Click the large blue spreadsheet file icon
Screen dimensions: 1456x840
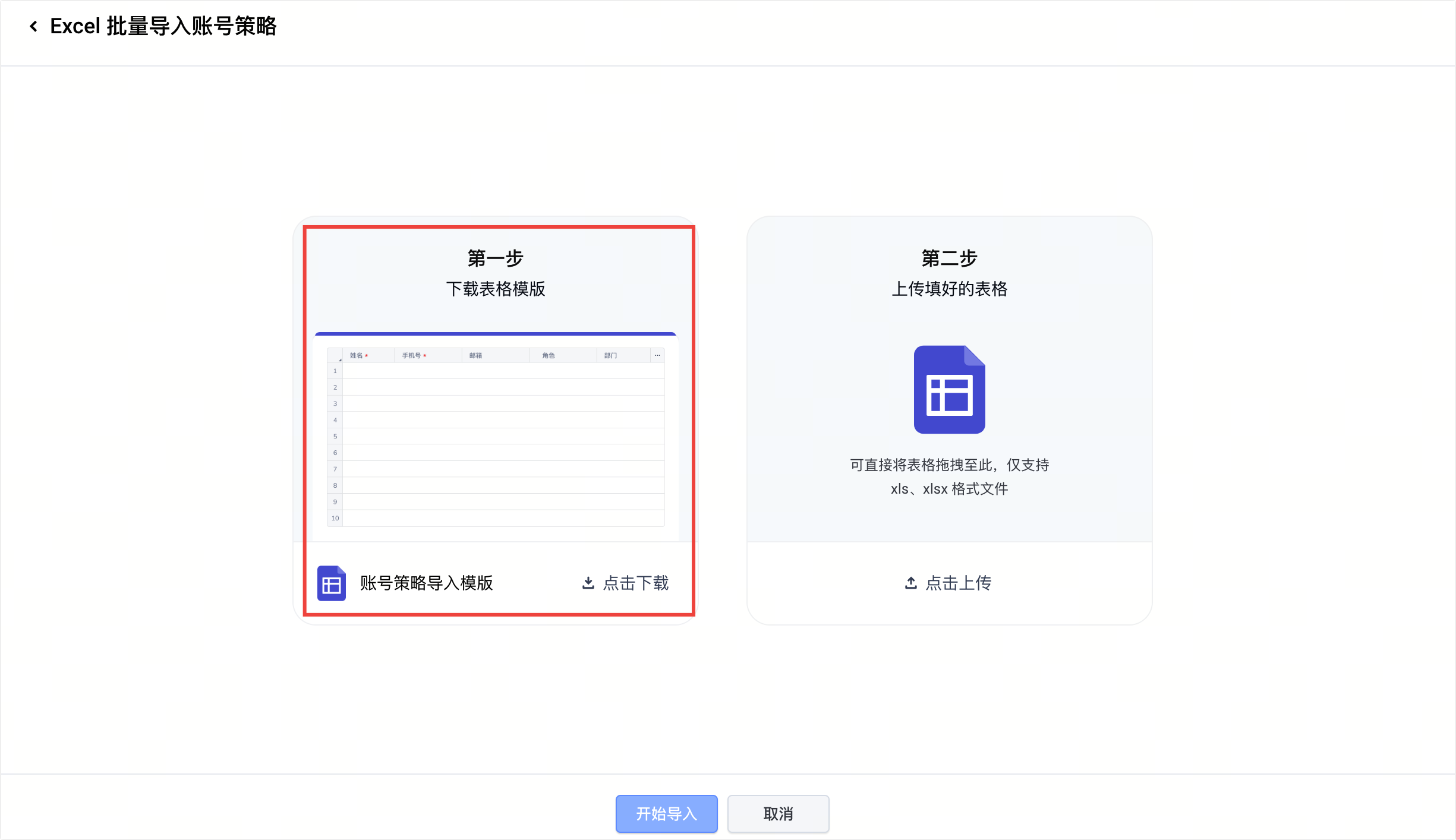949,390
